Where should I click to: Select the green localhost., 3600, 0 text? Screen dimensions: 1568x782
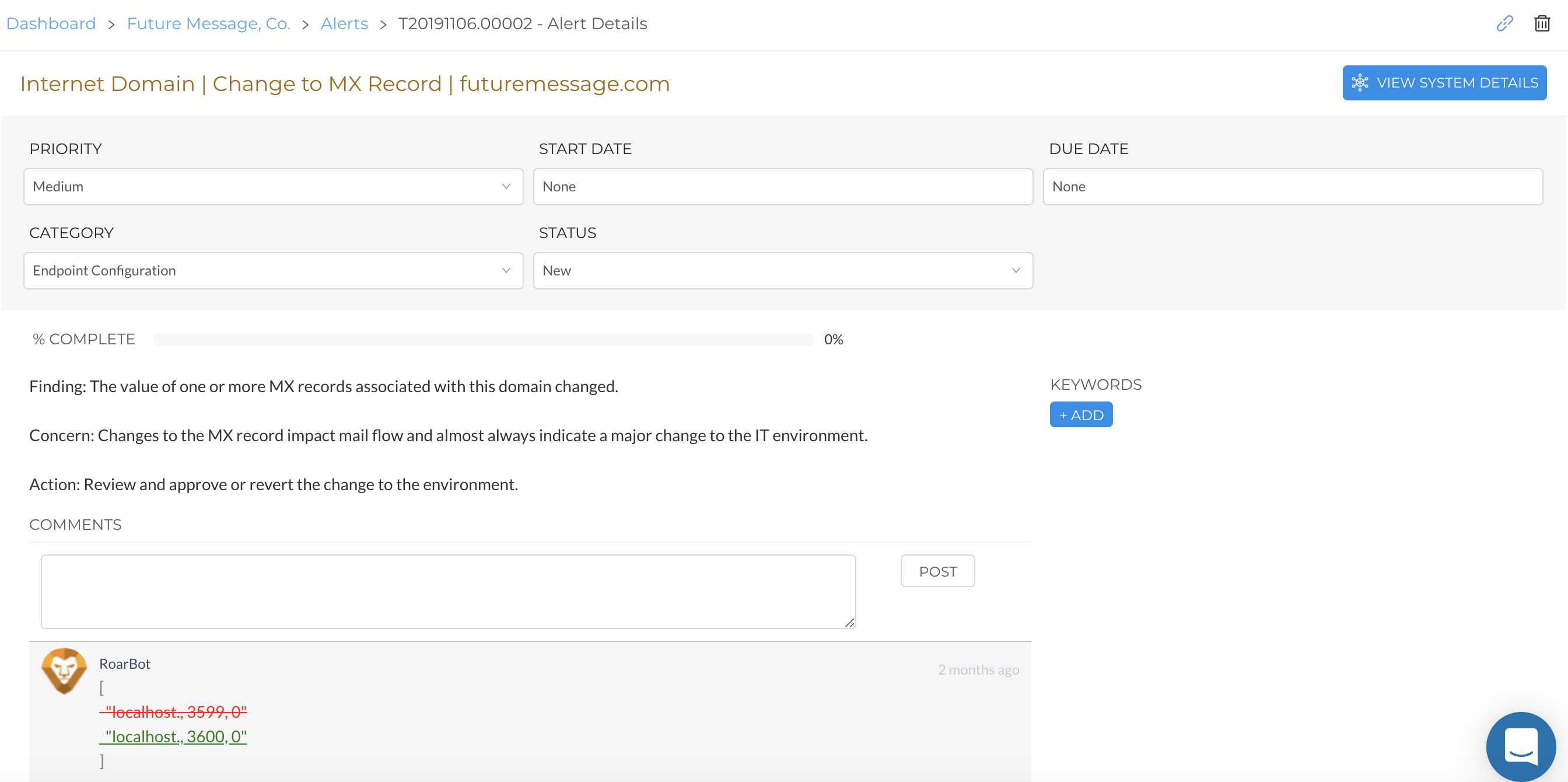[174, 736]
